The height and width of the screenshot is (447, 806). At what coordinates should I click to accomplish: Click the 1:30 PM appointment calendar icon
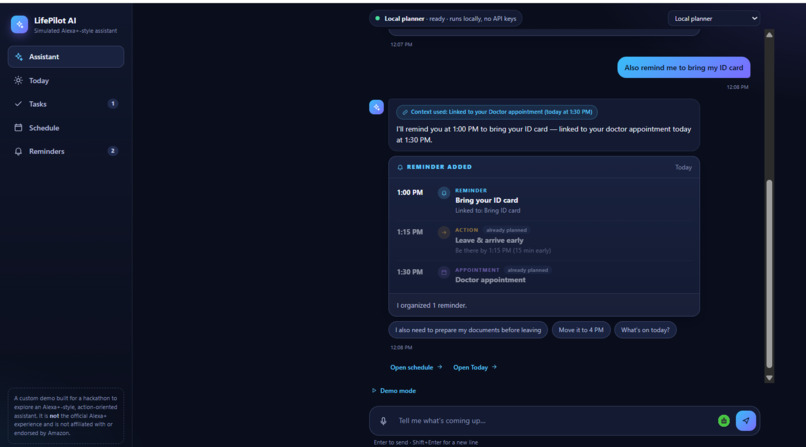444,272
